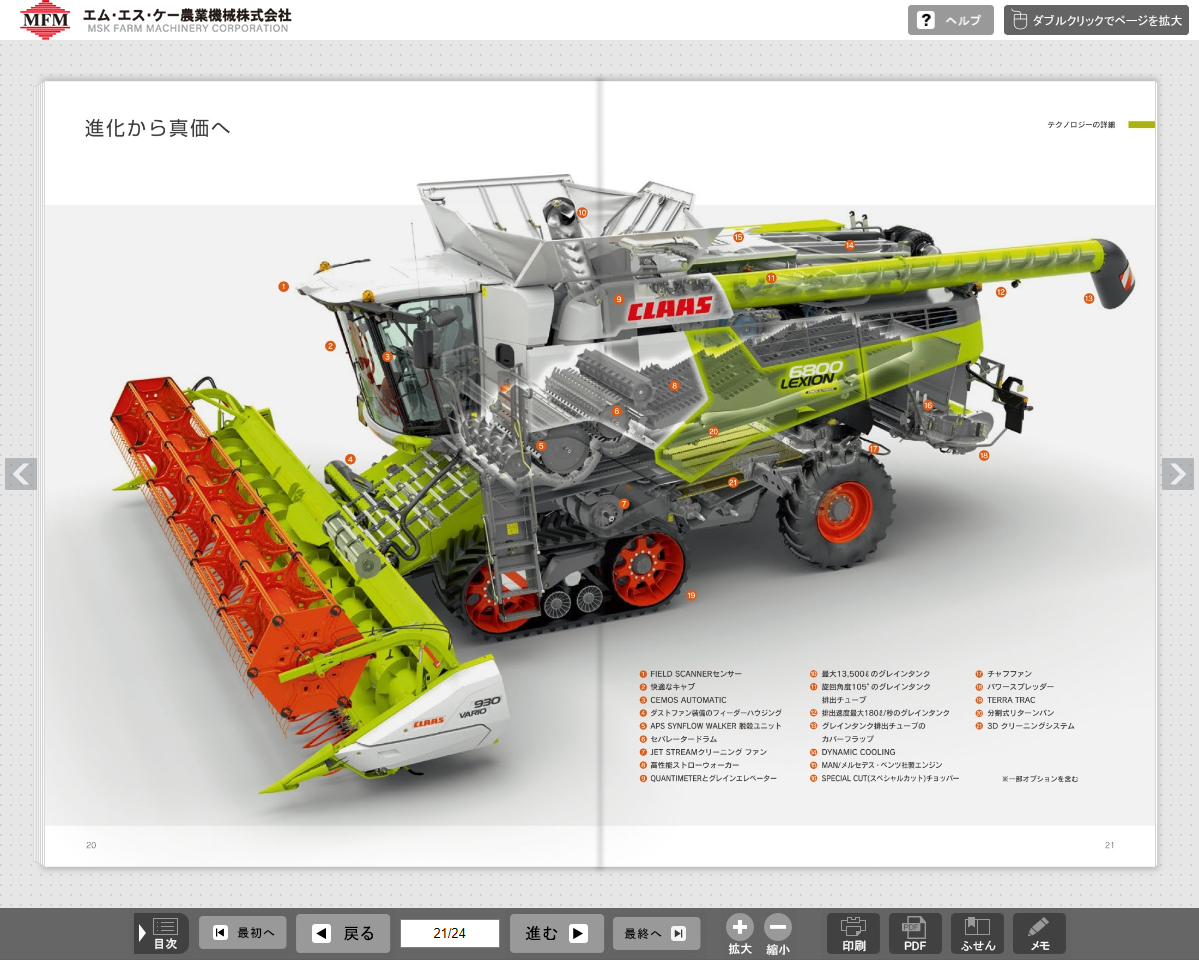The width and height of the screenshot is (1199, 960).
Task: Click legend item APS SYNFLOW WALKER
Action: [x=710, y=726]
